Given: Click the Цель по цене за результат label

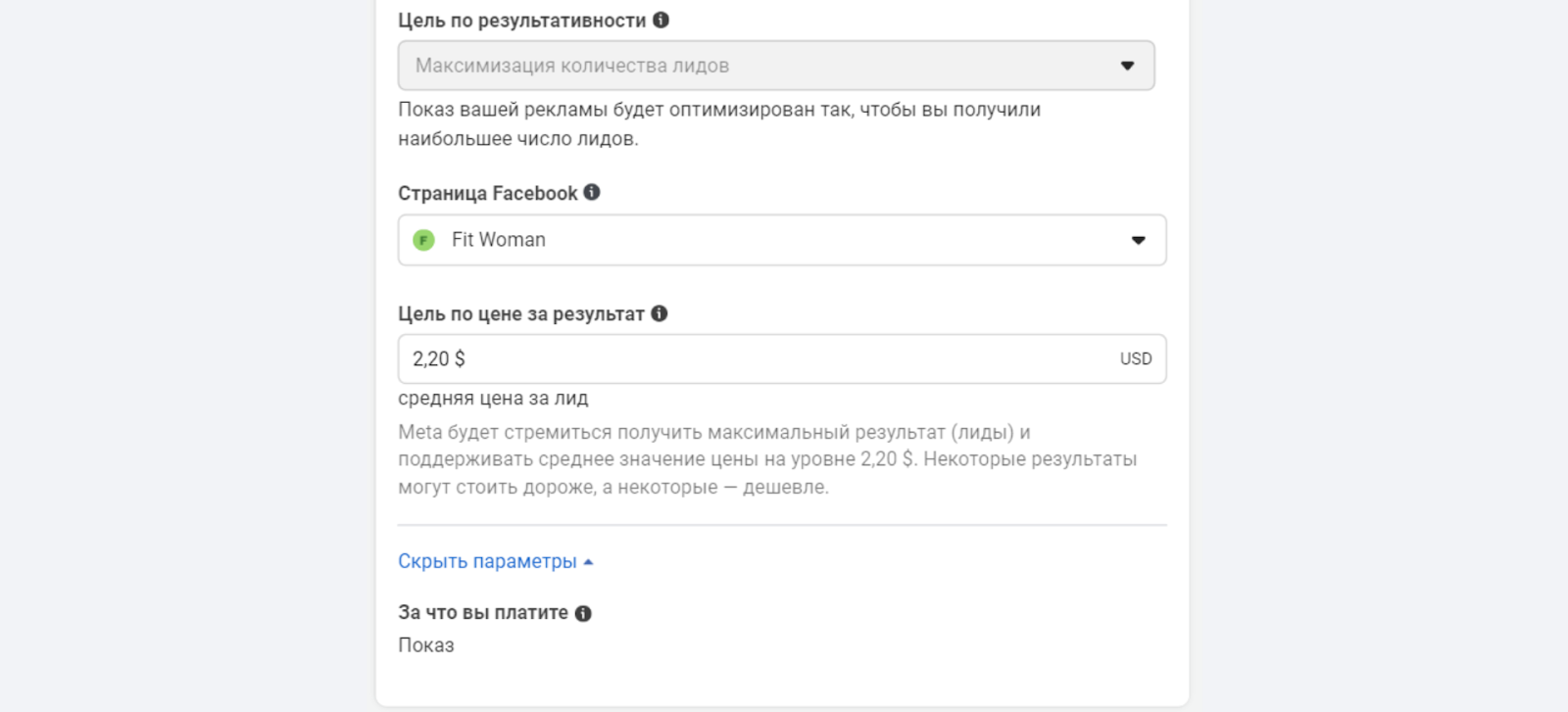Looking at the screenshot, I should pyautogui.click(x=520, y=314).
